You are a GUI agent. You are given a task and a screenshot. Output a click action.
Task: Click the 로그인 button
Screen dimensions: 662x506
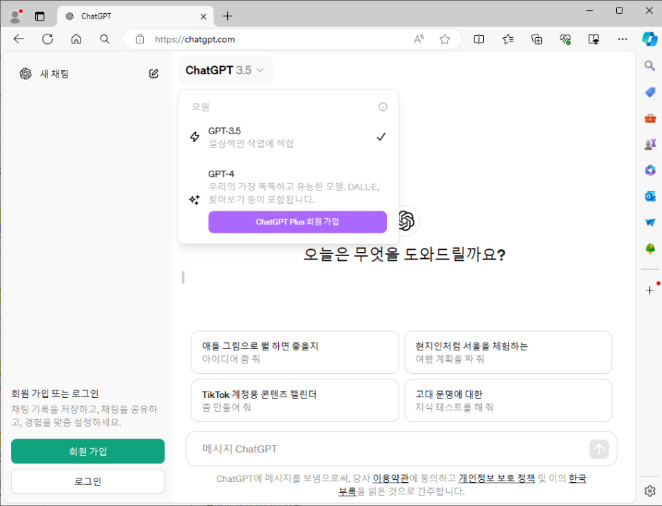[x=88, y=481]
